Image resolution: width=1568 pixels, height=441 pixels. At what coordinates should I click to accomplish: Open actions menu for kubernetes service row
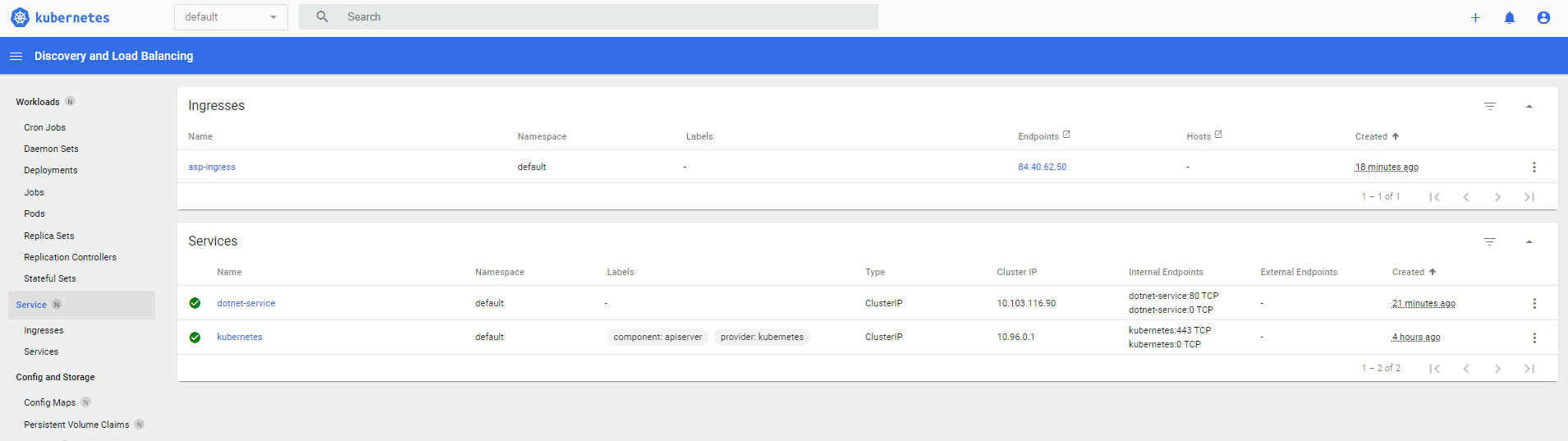click(1534, 338)
